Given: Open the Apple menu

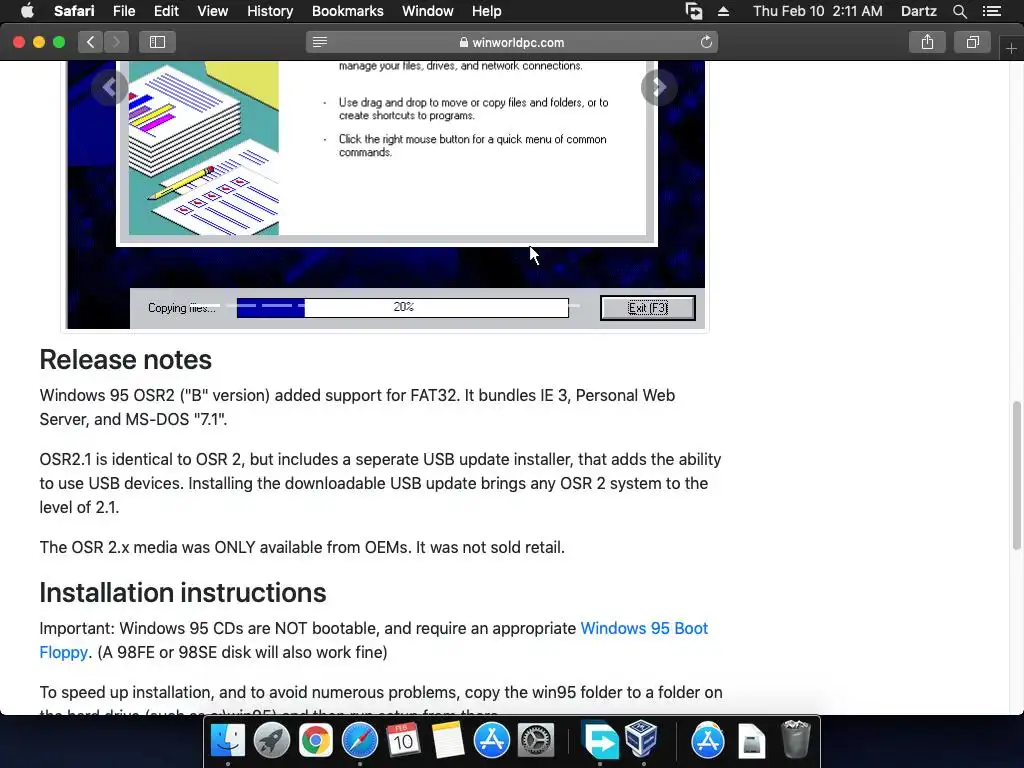Looking at the screenshot, I should [x=27, y=11].
